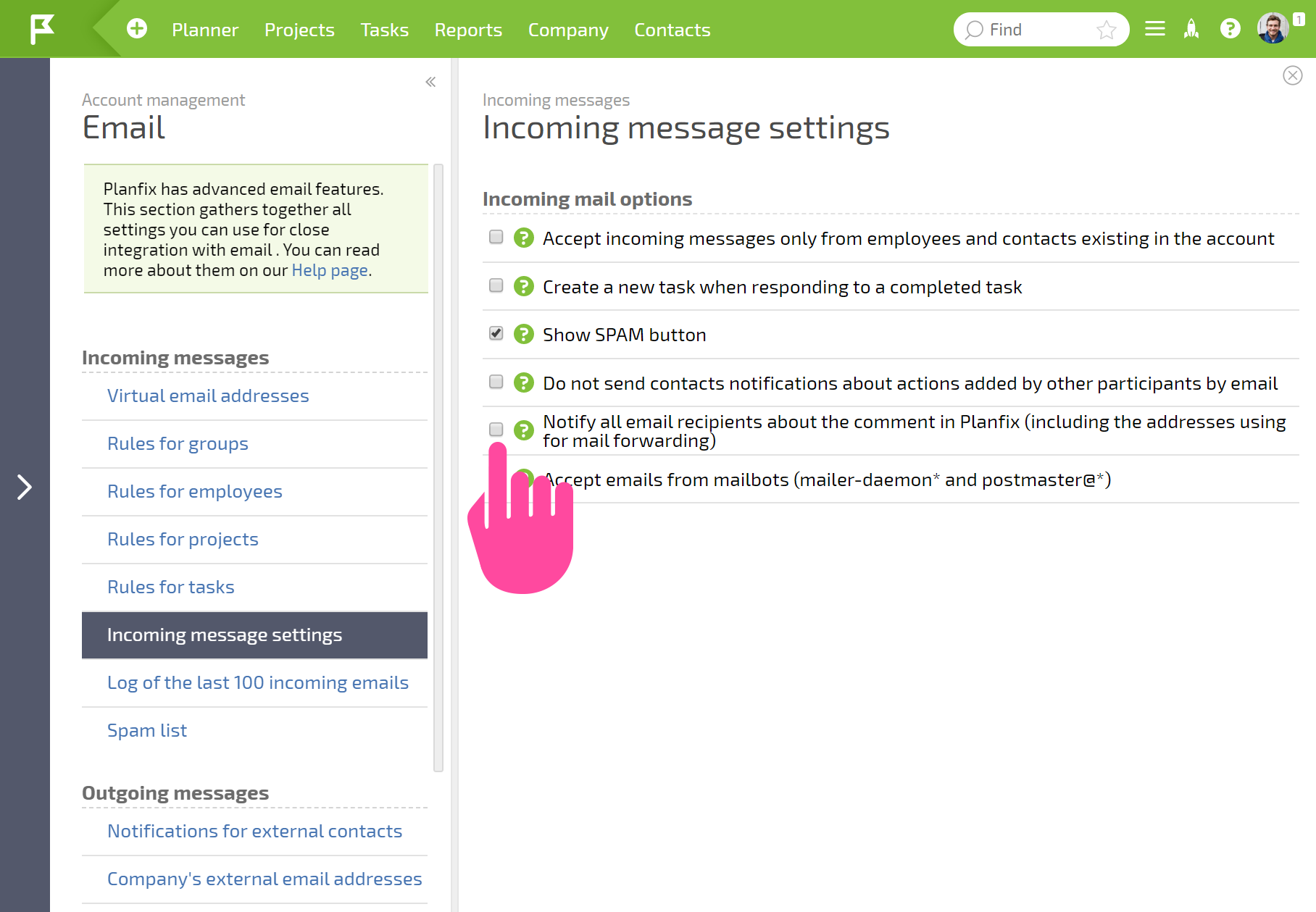Collapse the Email sidebar with double chevron
Viewport: 1316px width, 912px height.
coord(430,82)
